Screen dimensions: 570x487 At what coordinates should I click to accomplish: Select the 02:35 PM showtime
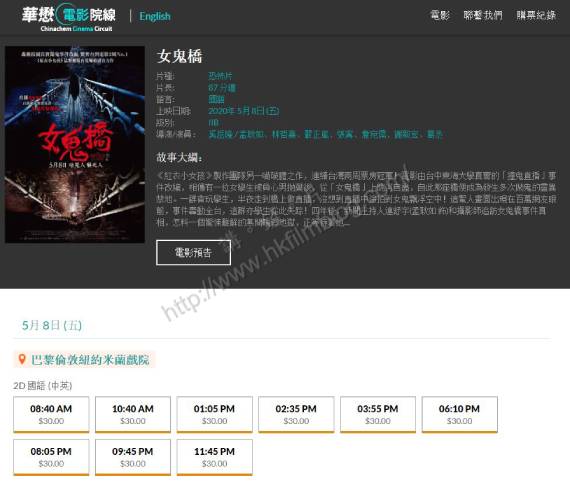(x=296, y=414)
